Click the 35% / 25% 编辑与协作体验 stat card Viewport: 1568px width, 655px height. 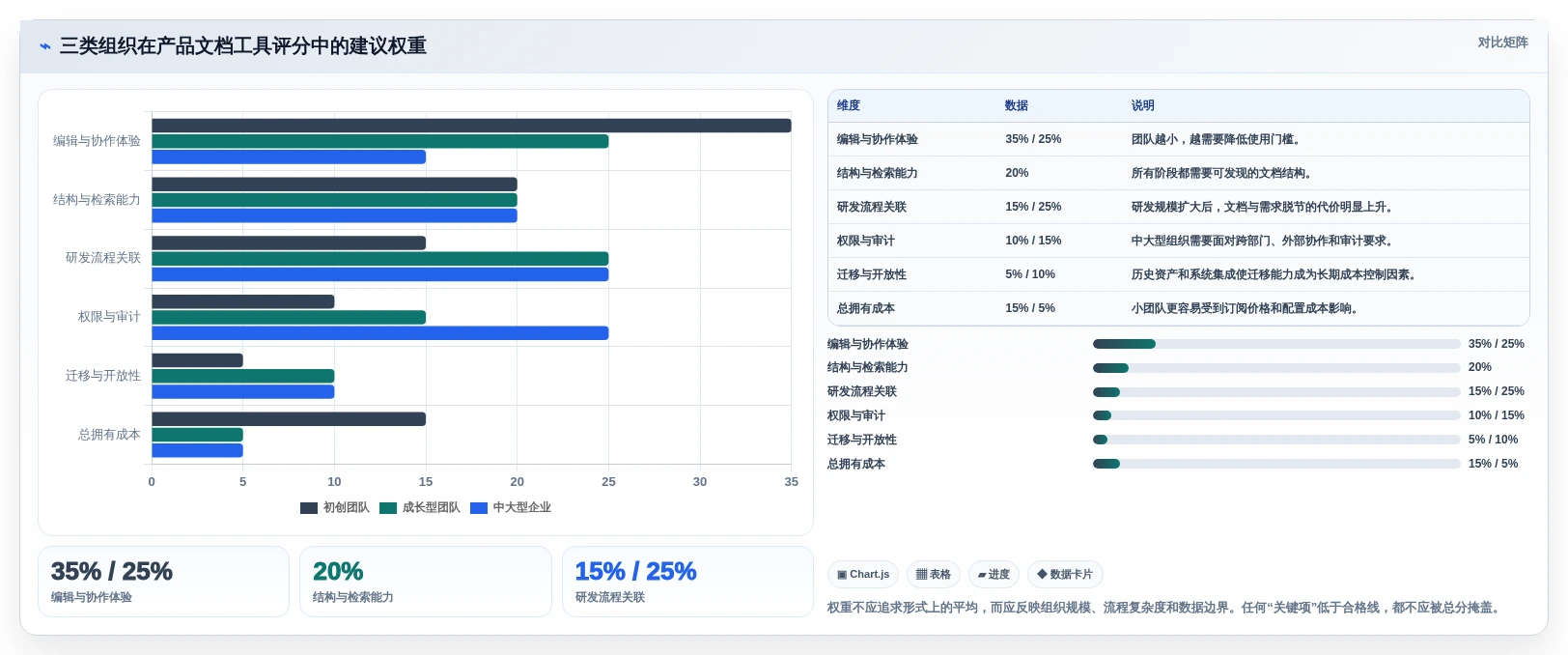click(163, 582)
